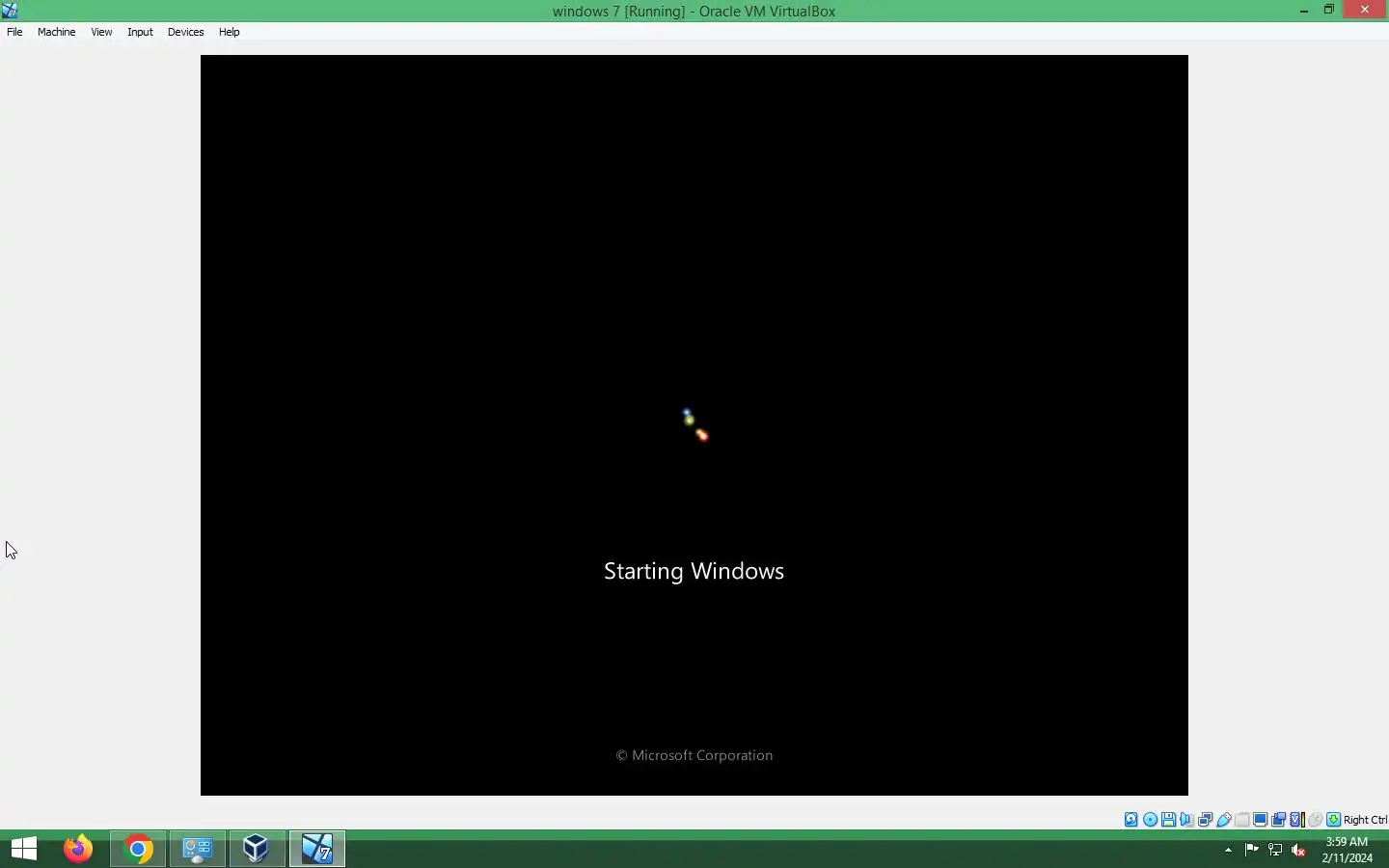Click the keyboard capture green arrow icon
The height and width of the screenshot is (868, 1389).
point(1334,820)
